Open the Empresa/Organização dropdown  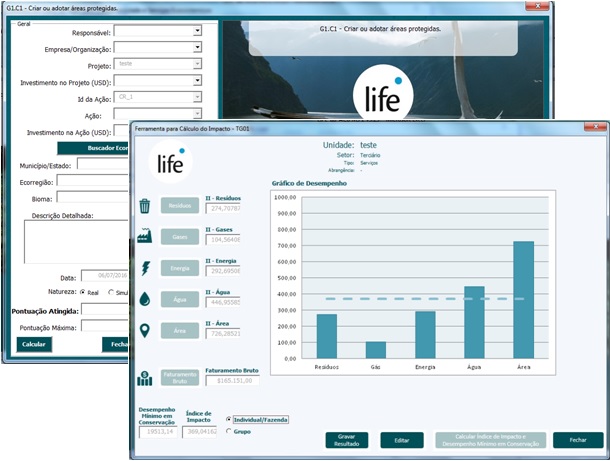[x=198, y=47]
